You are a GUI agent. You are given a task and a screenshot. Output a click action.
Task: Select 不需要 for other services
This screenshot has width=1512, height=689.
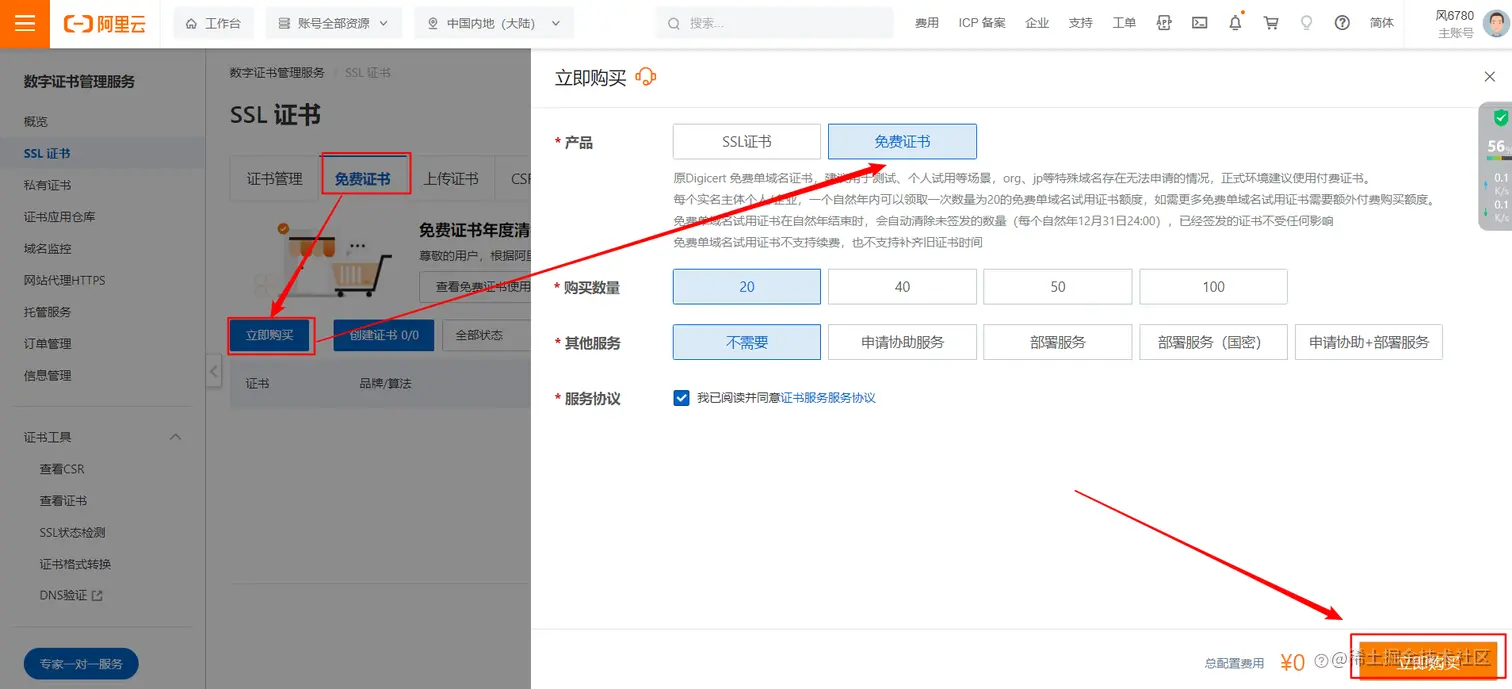click(747, 342)
